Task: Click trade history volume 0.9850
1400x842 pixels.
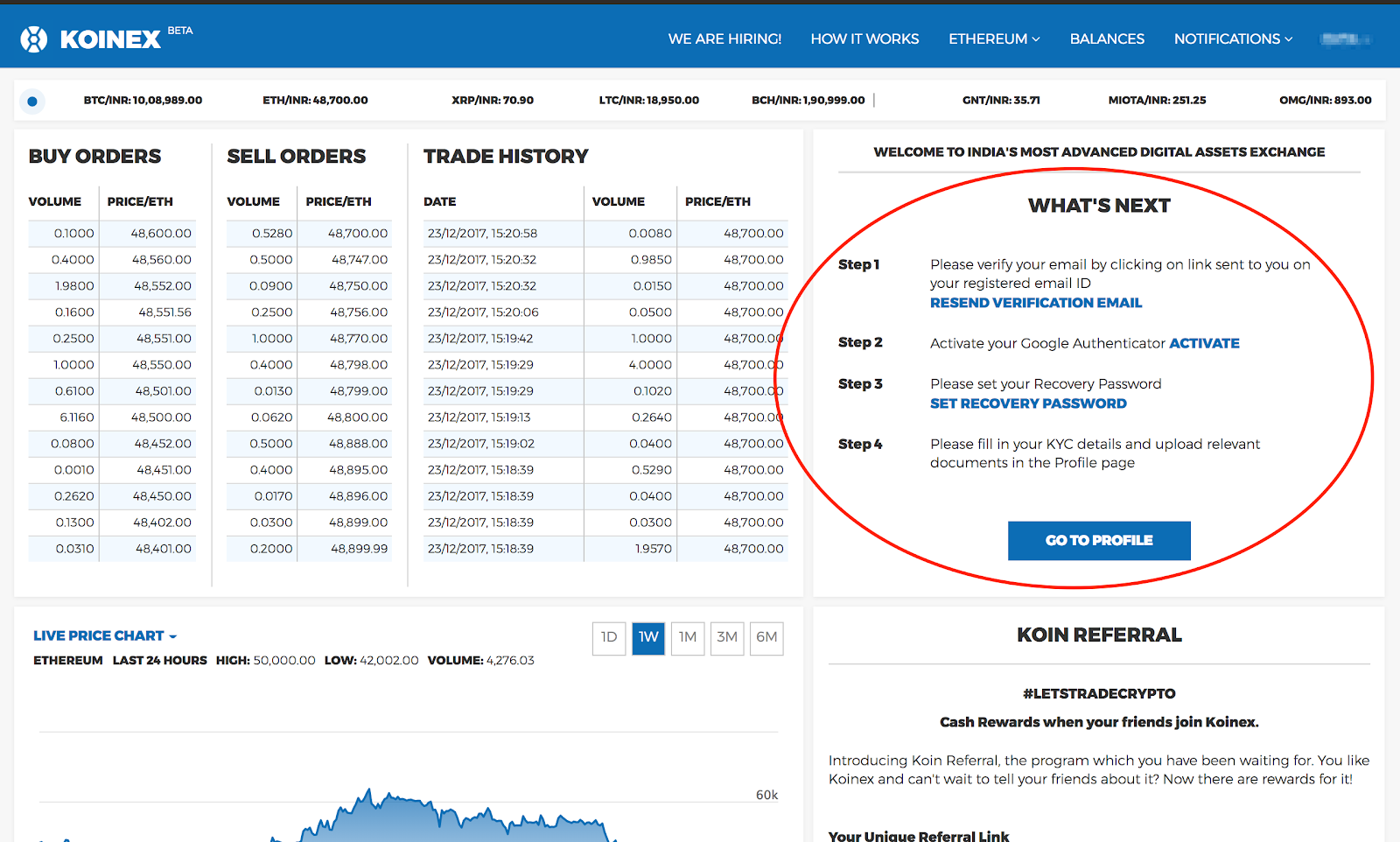Action: 651,260
